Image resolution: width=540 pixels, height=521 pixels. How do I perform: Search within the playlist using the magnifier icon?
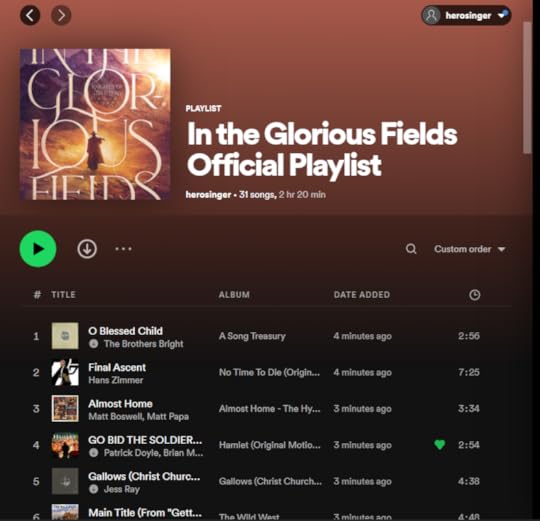click(x=411, y=249)
